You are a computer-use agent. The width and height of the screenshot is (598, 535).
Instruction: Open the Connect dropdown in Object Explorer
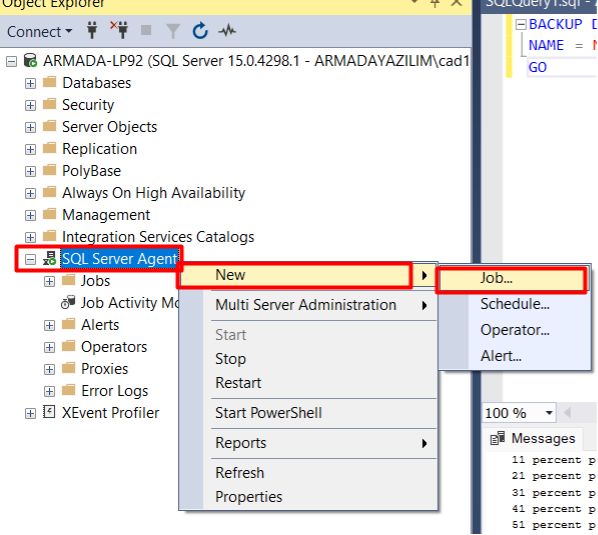click(39, 32)
